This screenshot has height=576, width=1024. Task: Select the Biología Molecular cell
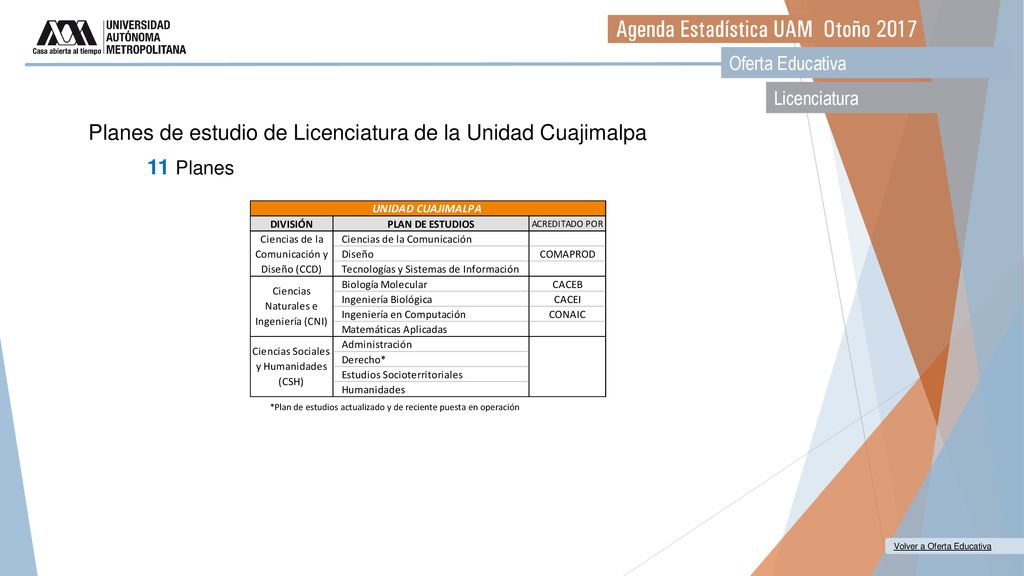430,284
